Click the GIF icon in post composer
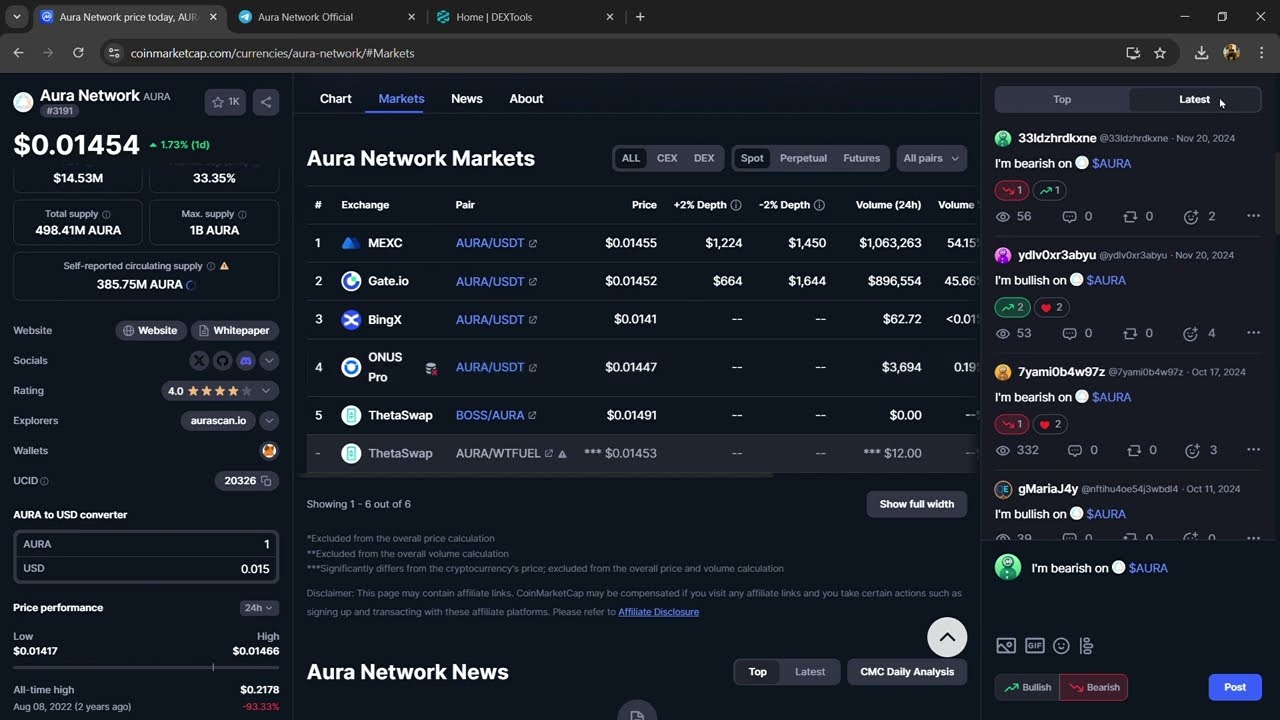This screenshot has height=720, width=1280. [1035, 646]
